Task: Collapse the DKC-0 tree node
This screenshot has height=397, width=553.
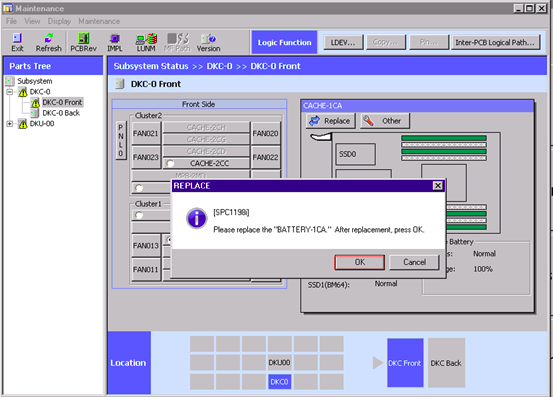Action: 10,92
